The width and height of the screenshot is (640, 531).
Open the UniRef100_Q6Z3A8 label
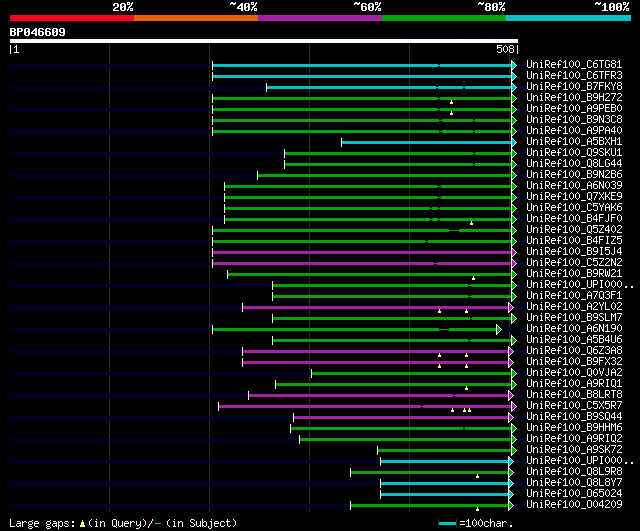pos(574,351)
